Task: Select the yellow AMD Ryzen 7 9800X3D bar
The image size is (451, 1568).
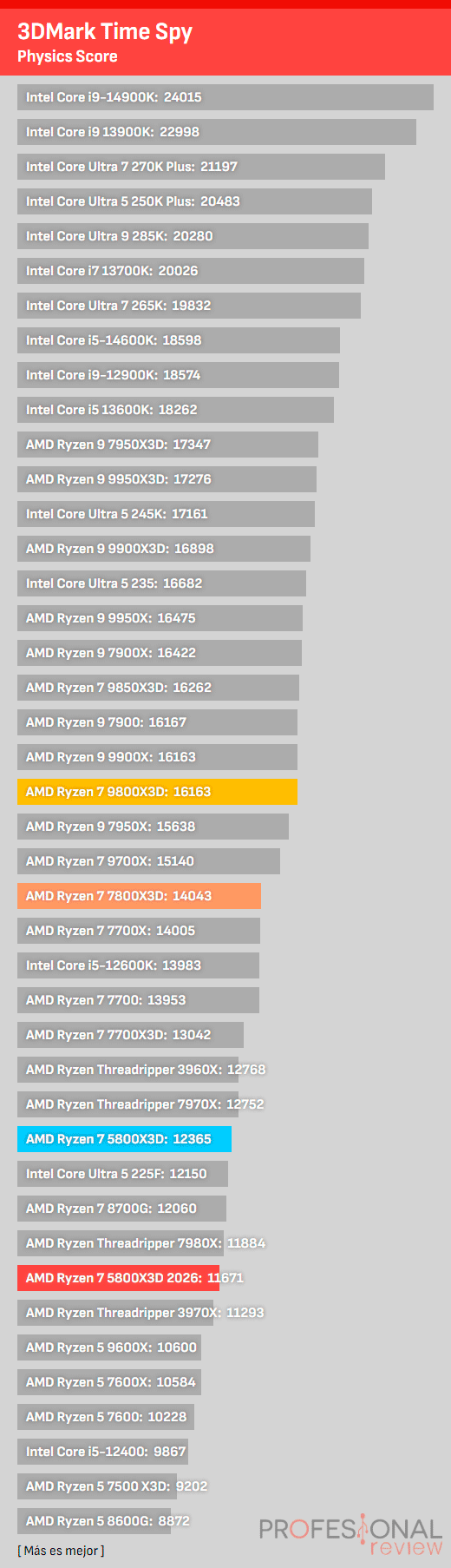Action: click(x=157, y=792)
